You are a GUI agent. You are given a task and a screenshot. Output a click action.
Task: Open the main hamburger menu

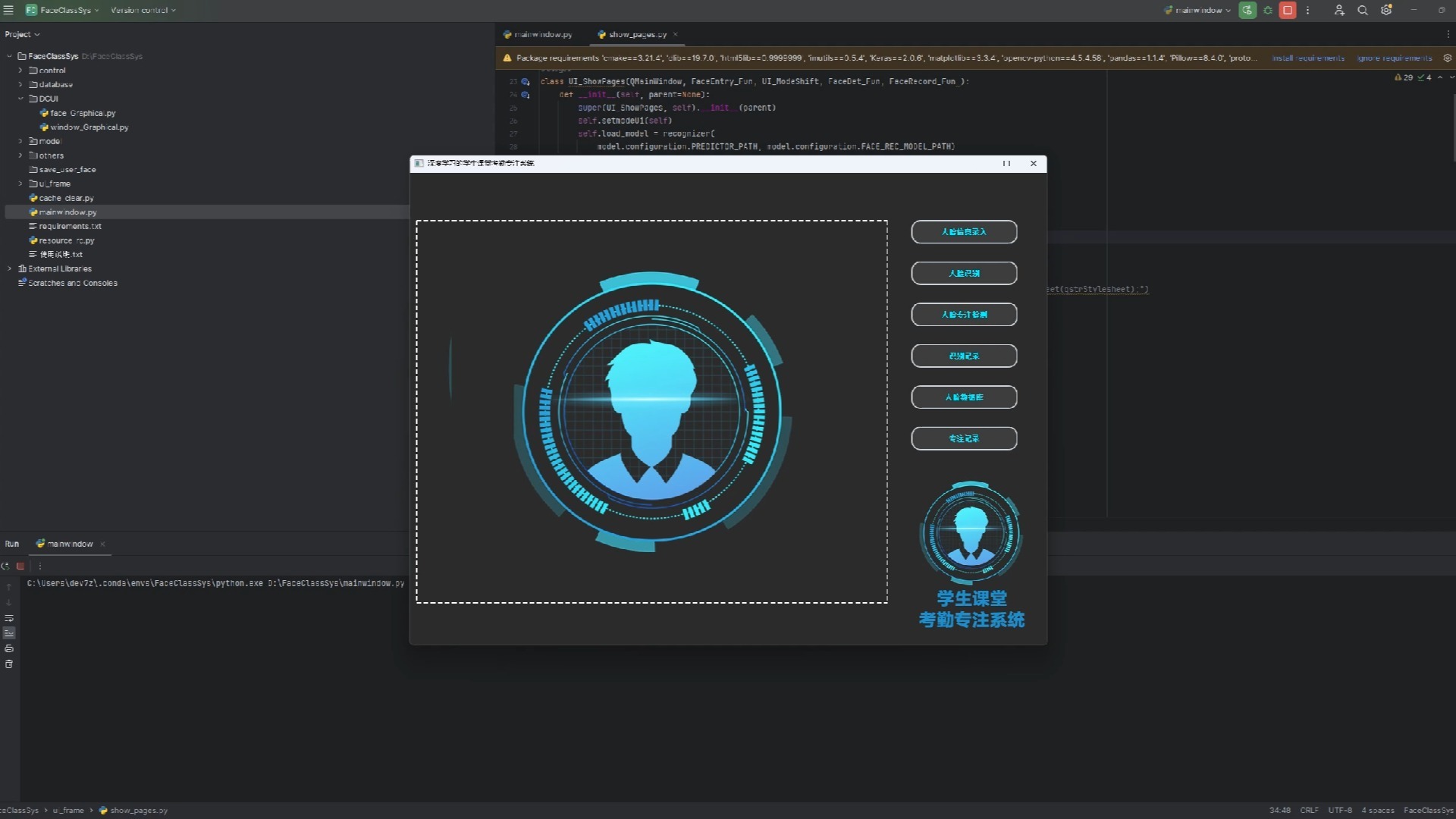pos(9,11)
